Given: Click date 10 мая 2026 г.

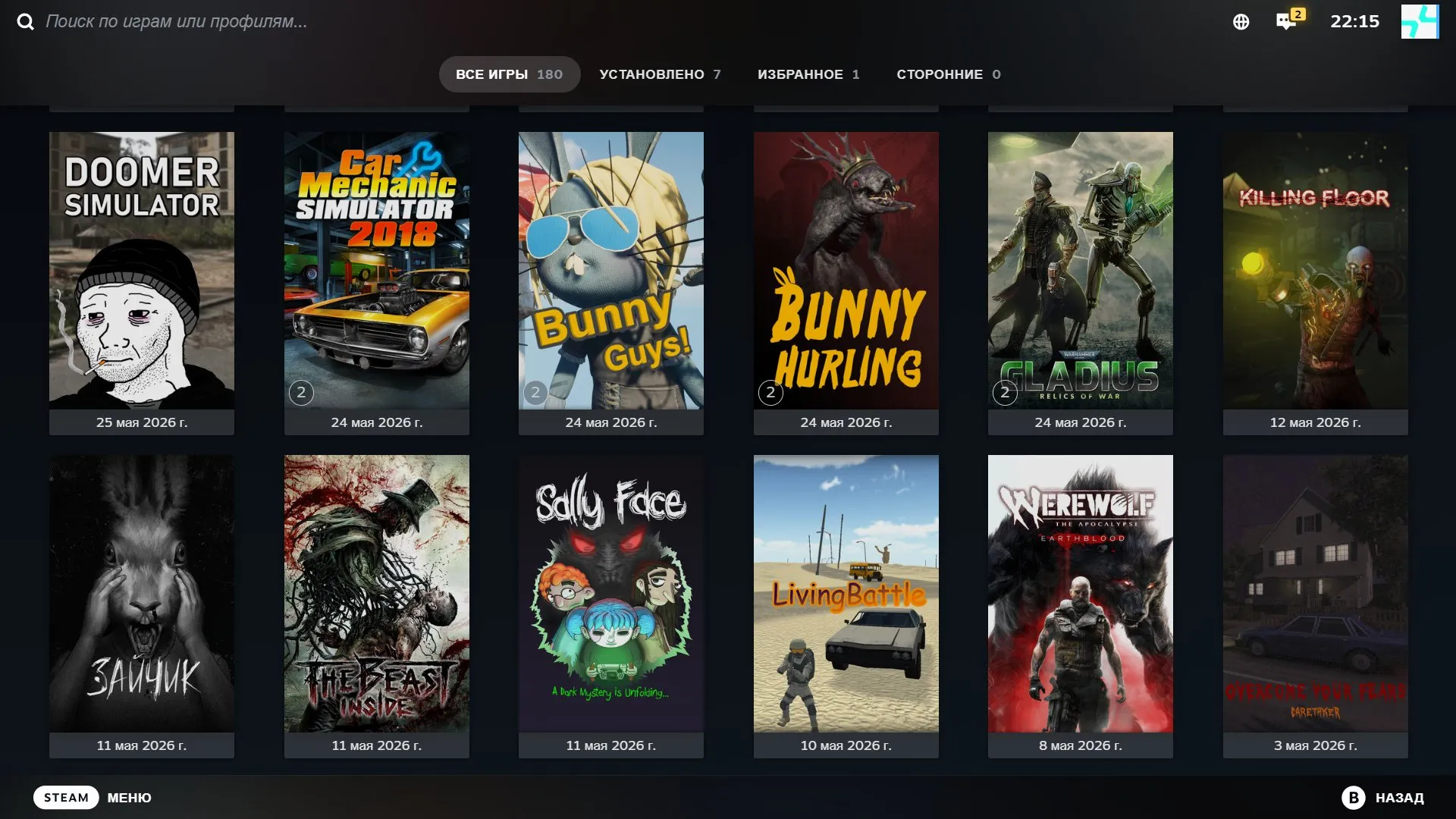Looking at the screenshot, I should pos(846,745).
